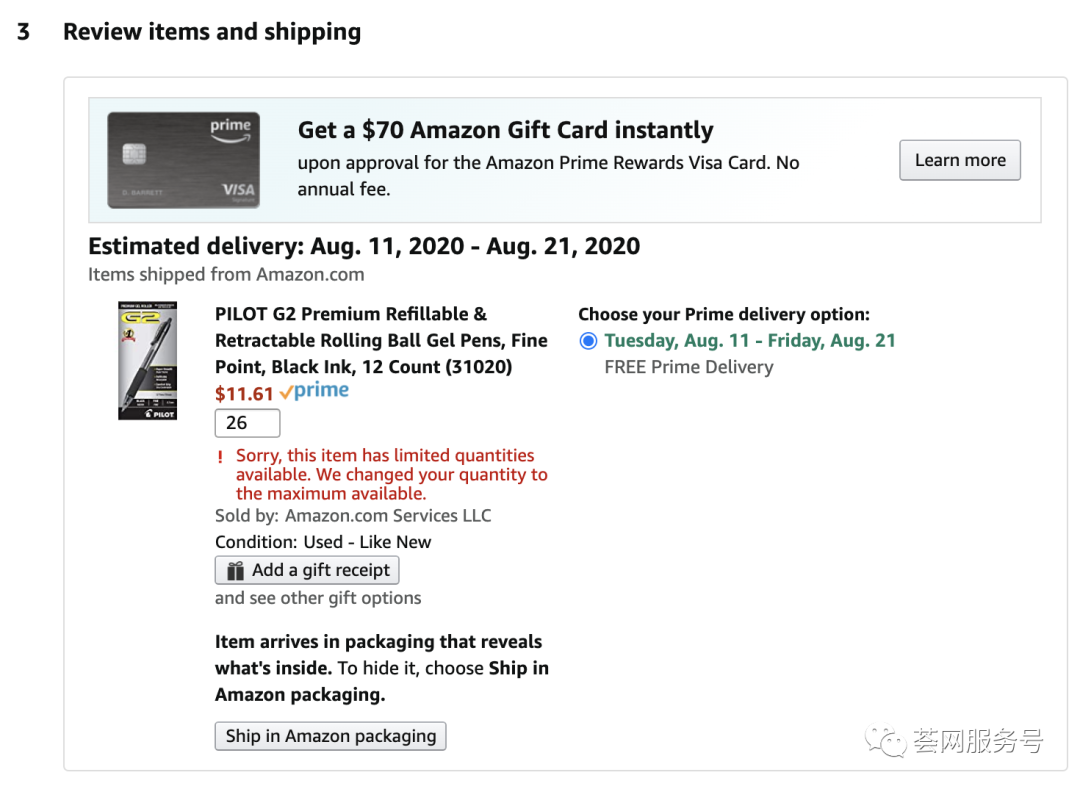1080x789 pixels.
Task: Click the gift box icon
Action: (236, 571)
